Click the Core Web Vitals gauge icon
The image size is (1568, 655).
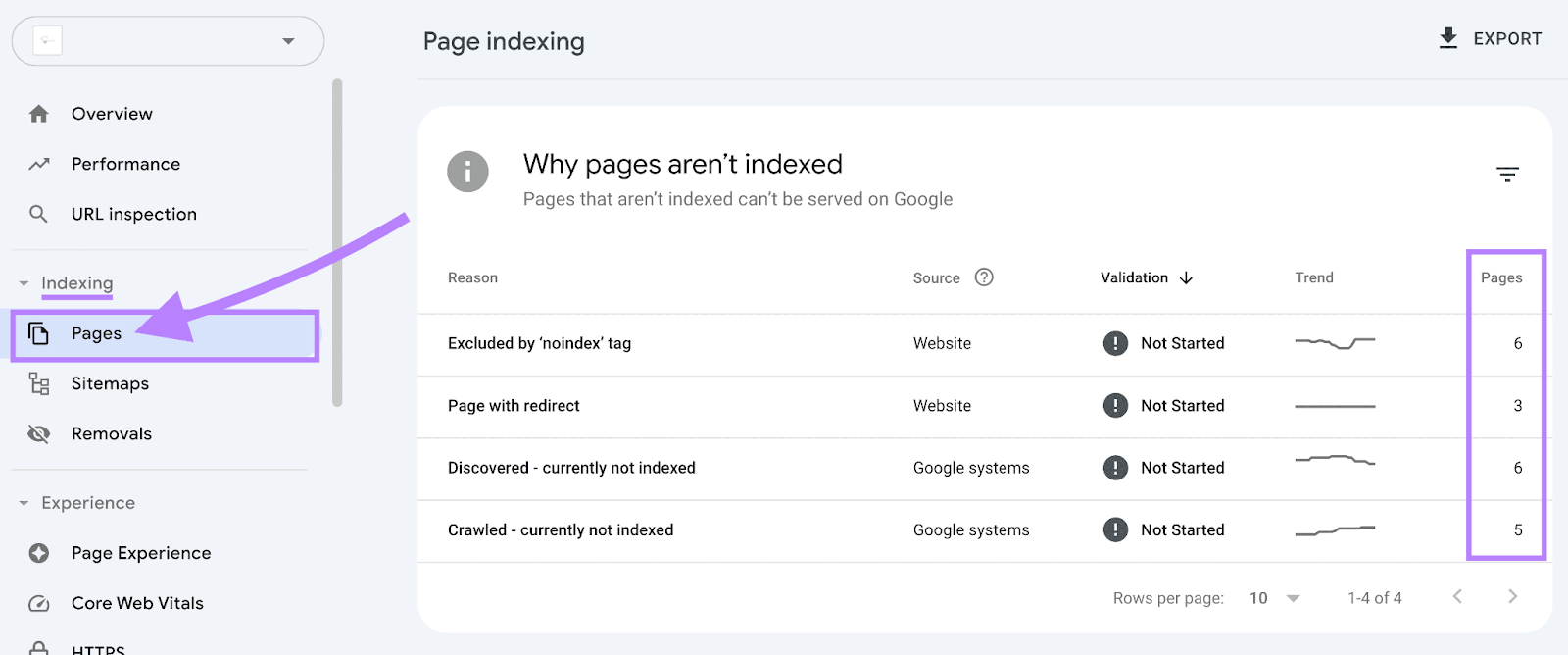tap(39, 603)
